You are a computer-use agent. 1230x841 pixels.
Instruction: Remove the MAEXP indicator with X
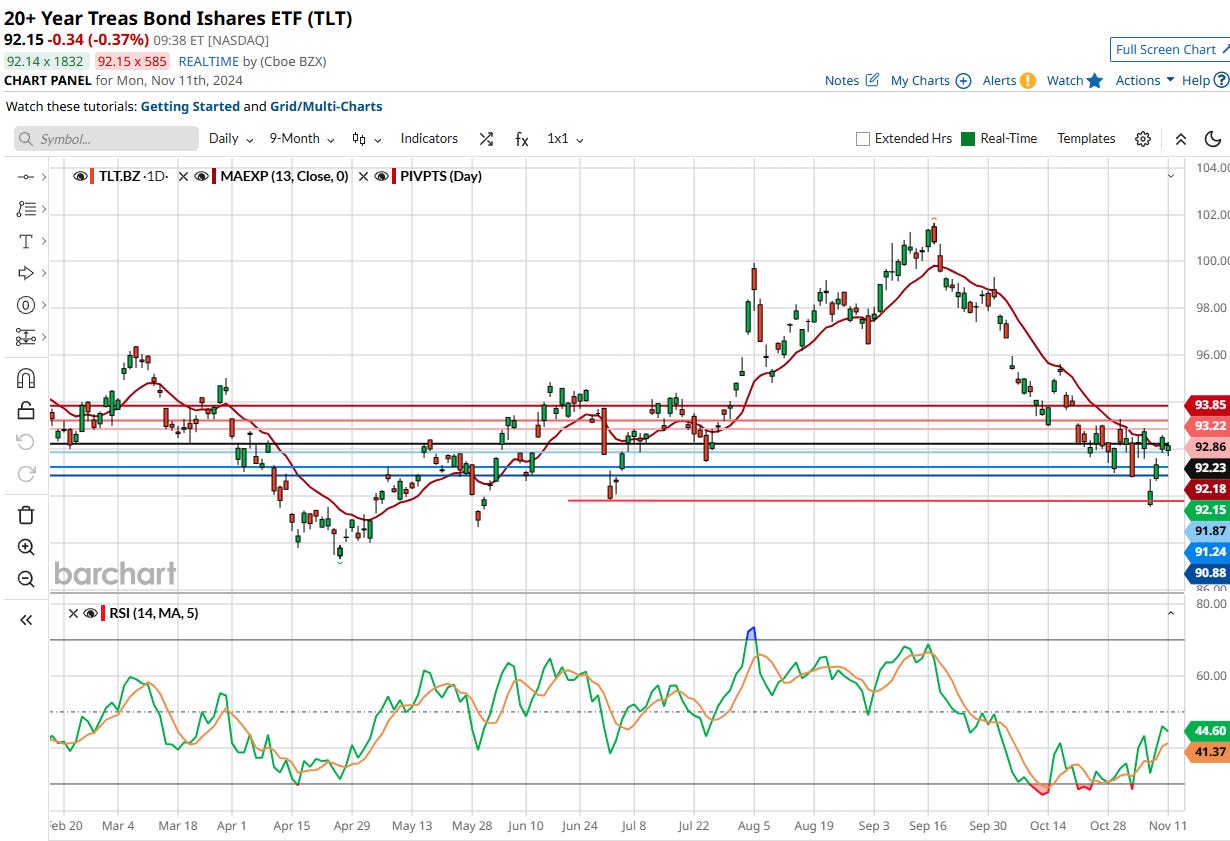click(182, 176)
